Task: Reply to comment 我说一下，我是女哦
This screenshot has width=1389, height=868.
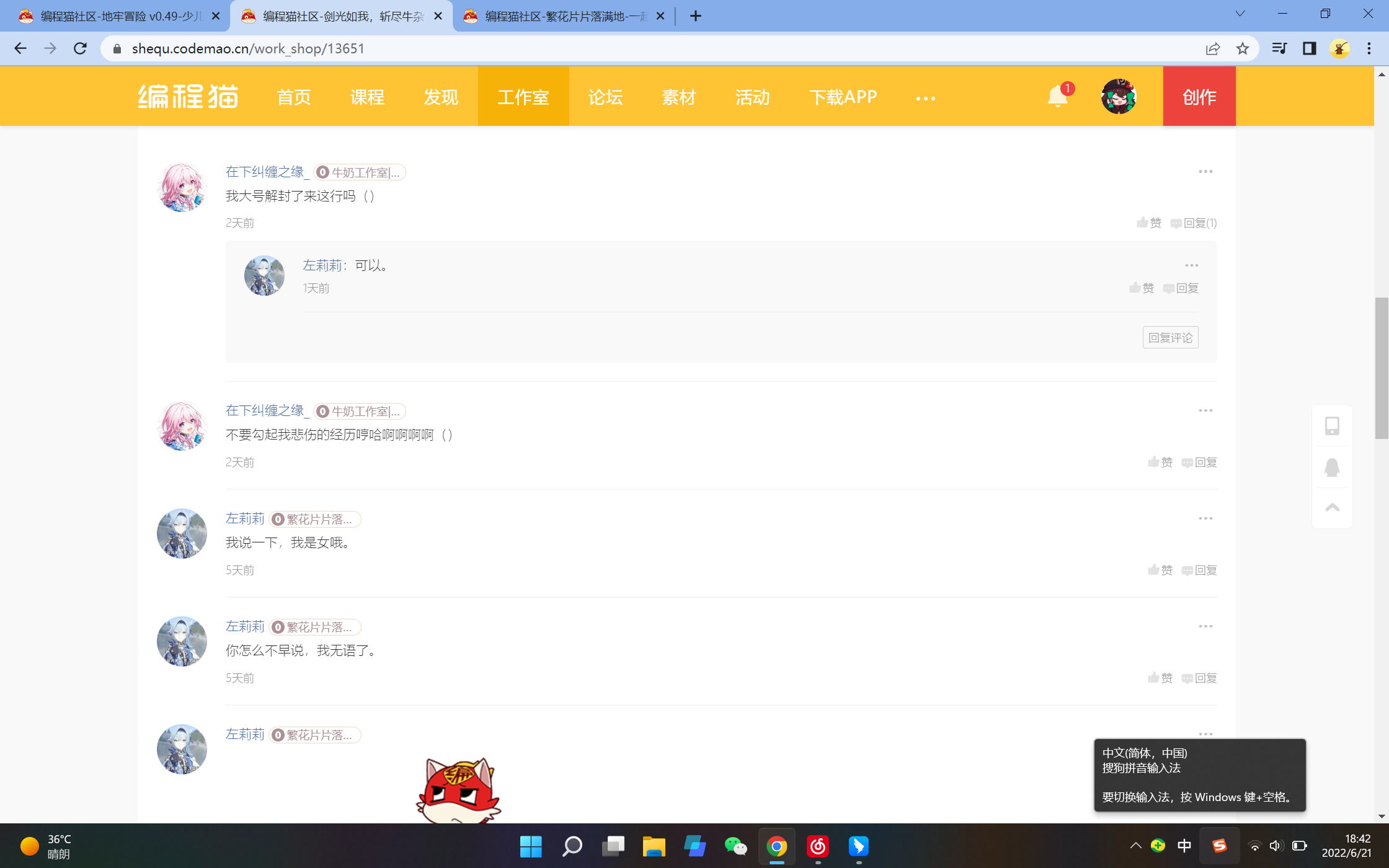Action: point(1199,570)
